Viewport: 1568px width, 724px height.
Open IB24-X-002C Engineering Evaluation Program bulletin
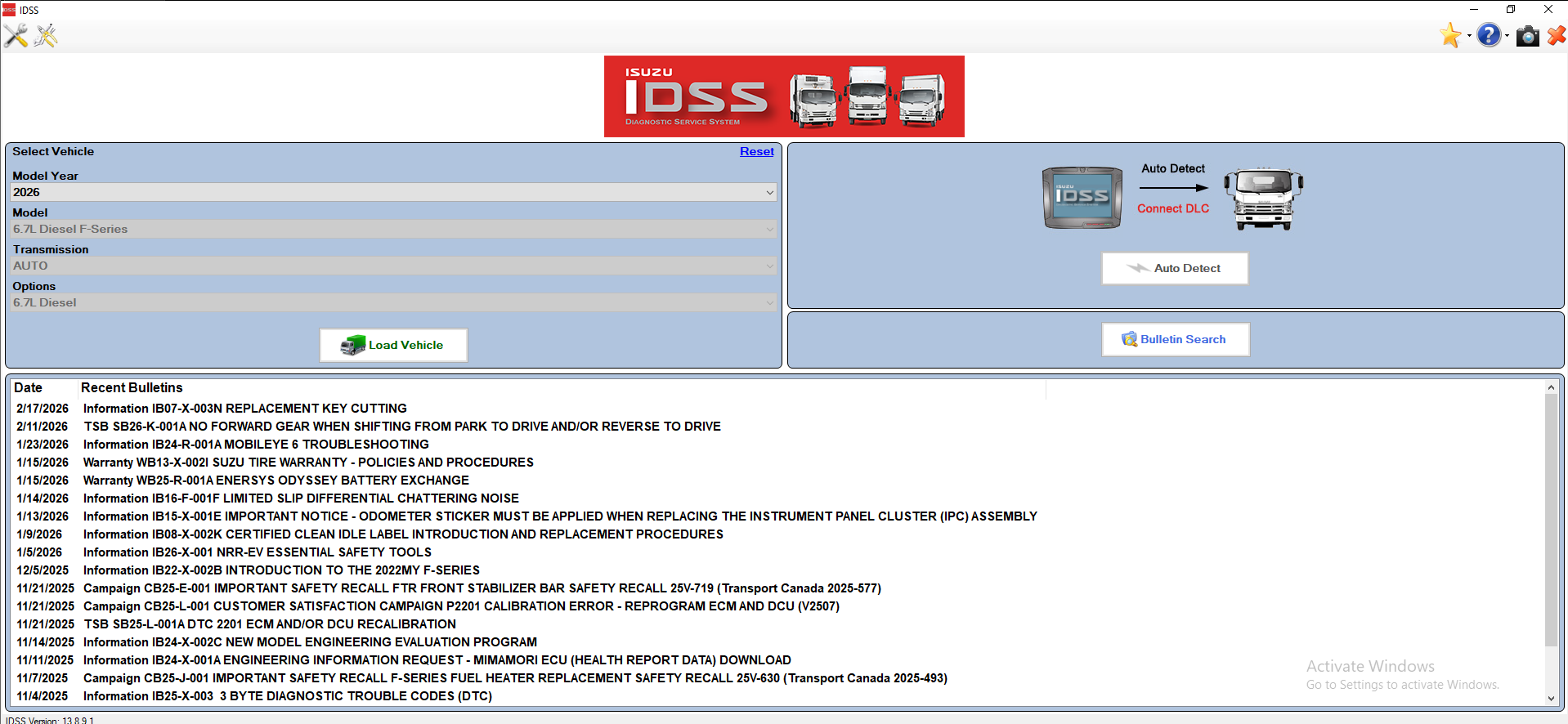310,642
